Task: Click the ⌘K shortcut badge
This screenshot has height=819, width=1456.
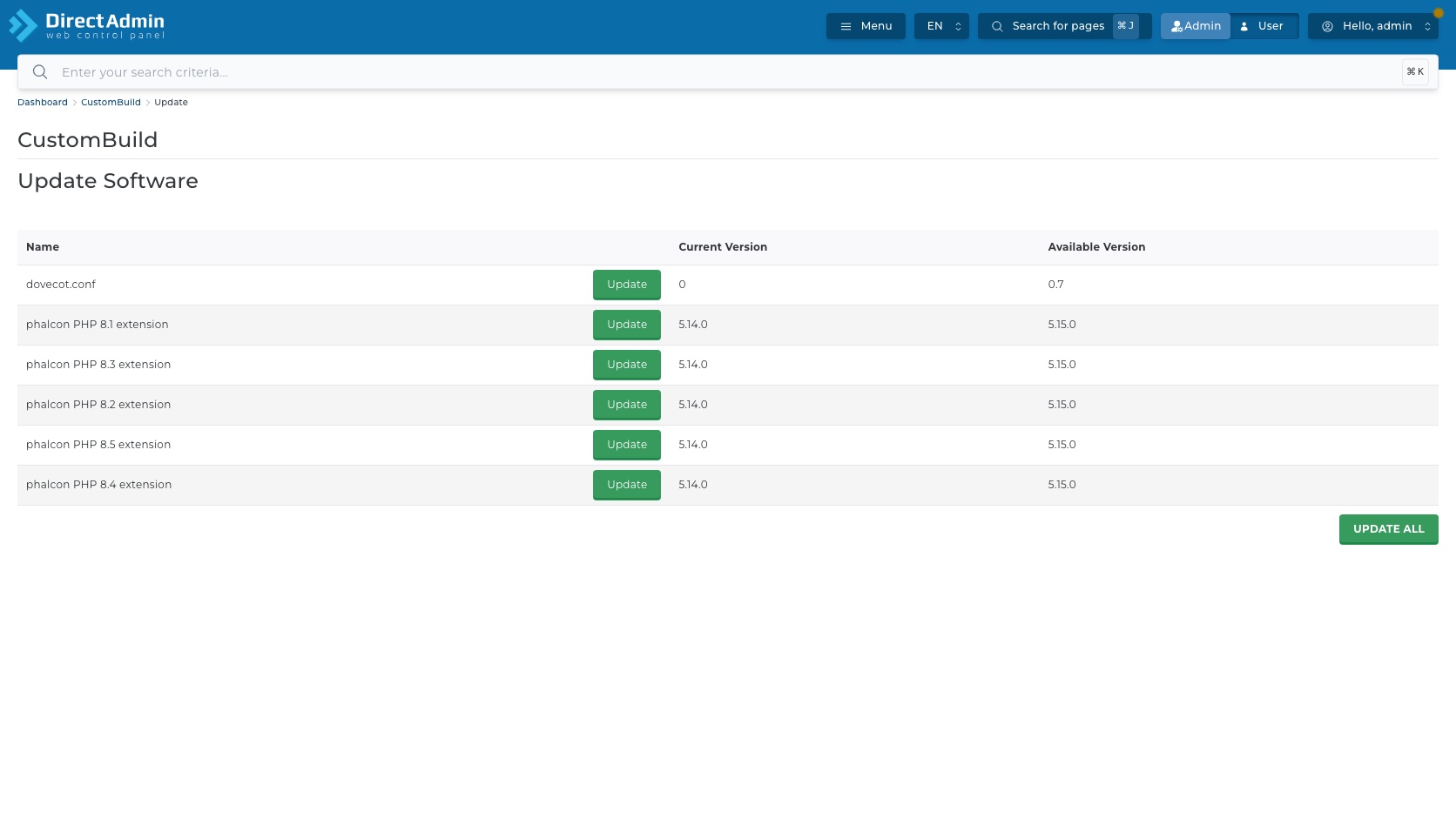Action: [x=1415, y=72]
